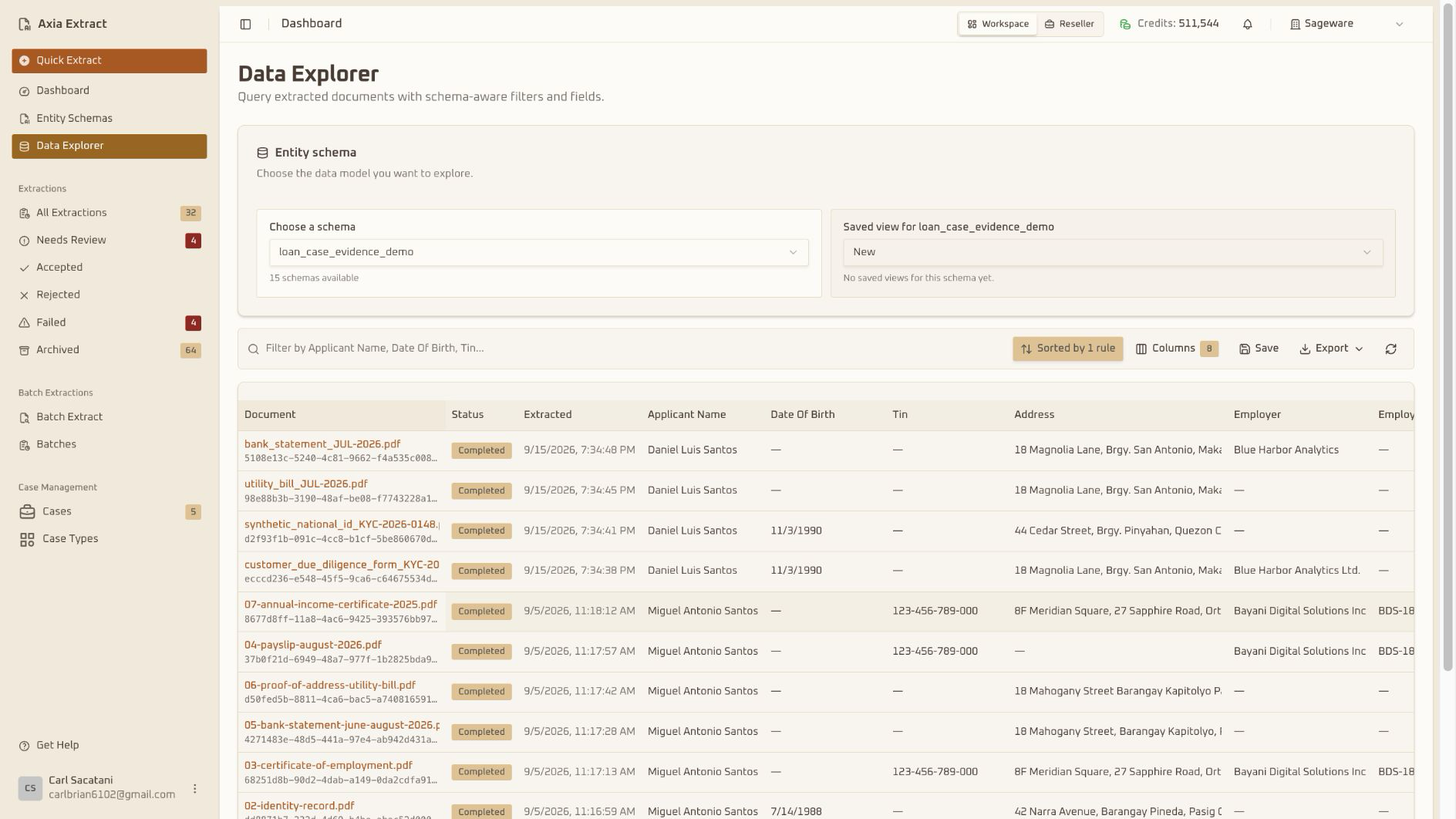Click the Get Help question icon

25,746
